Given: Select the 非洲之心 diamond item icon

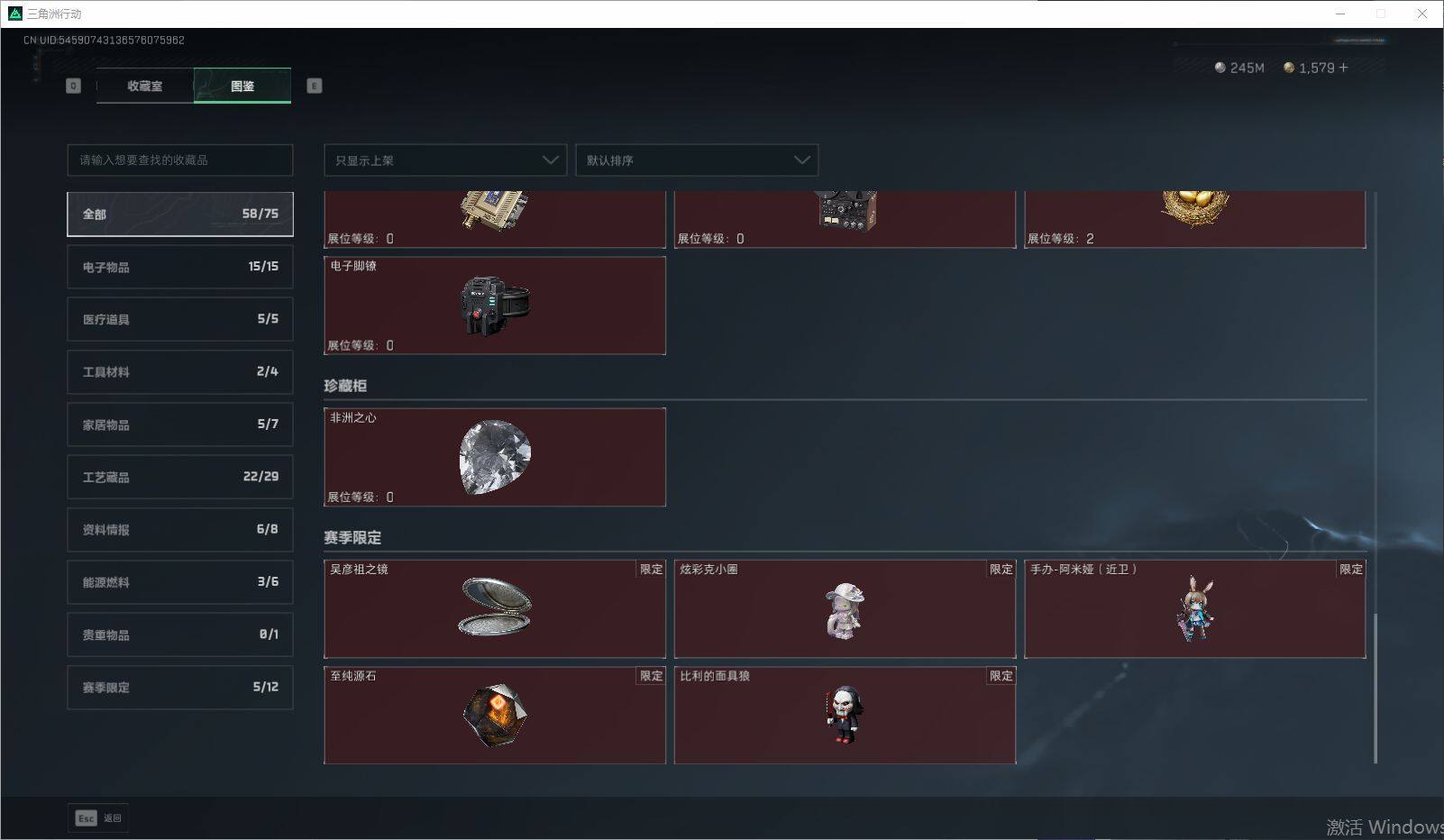Looking at the screenshot, I should click(495, 456).
